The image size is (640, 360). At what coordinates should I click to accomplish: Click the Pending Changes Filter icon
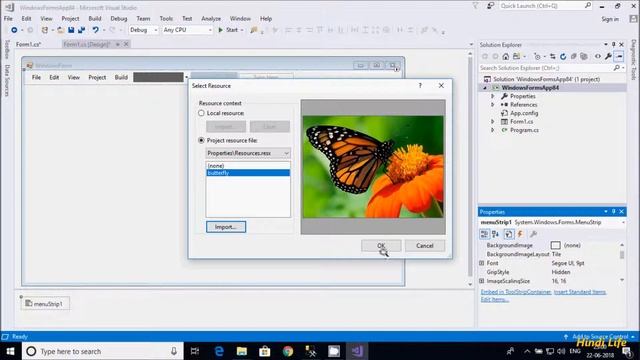[537, 56]
